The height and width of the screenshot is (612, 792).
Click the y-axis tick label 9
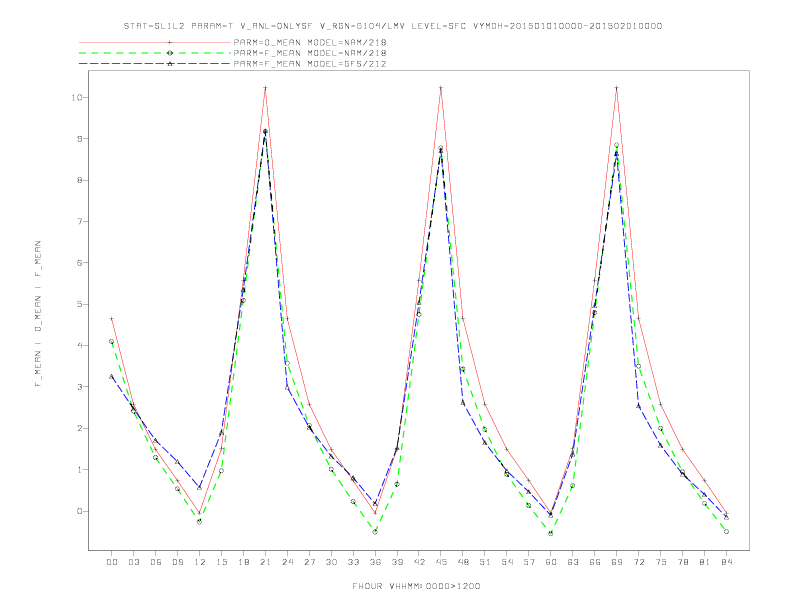click(80, 139)
